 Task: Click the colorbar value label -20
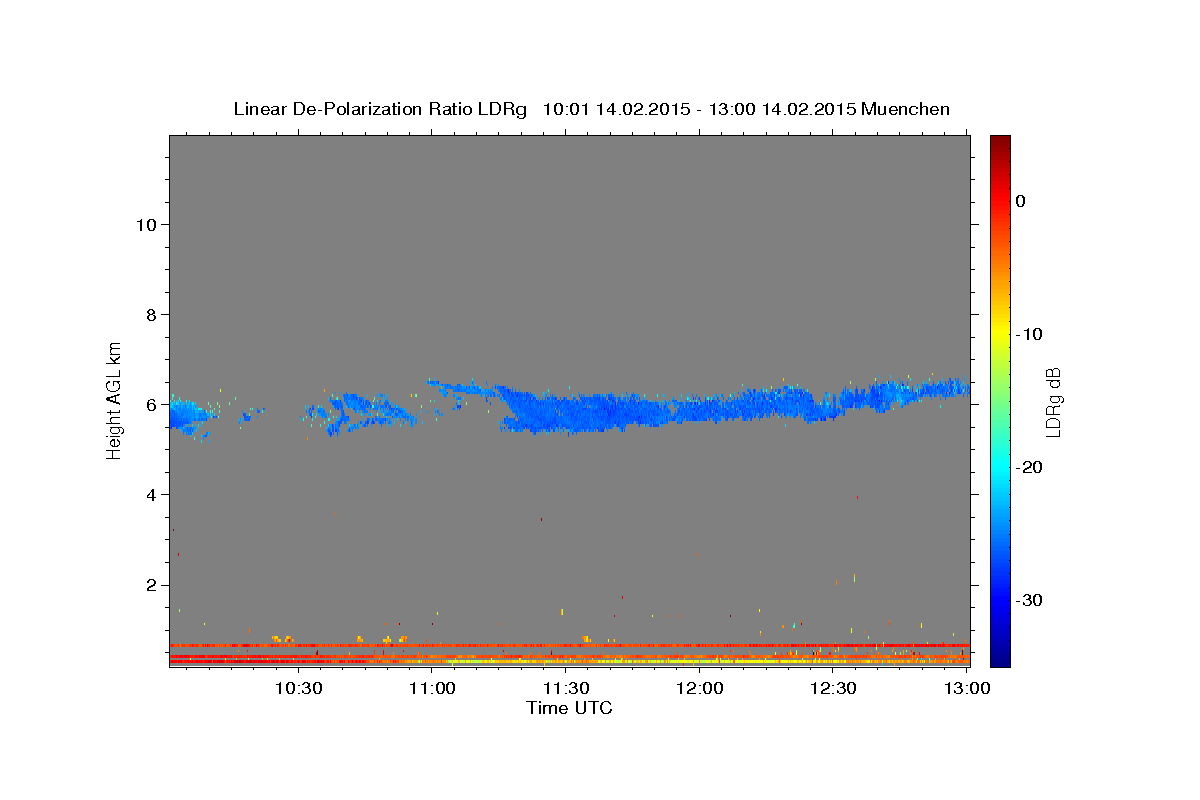tap(1030, 467)
